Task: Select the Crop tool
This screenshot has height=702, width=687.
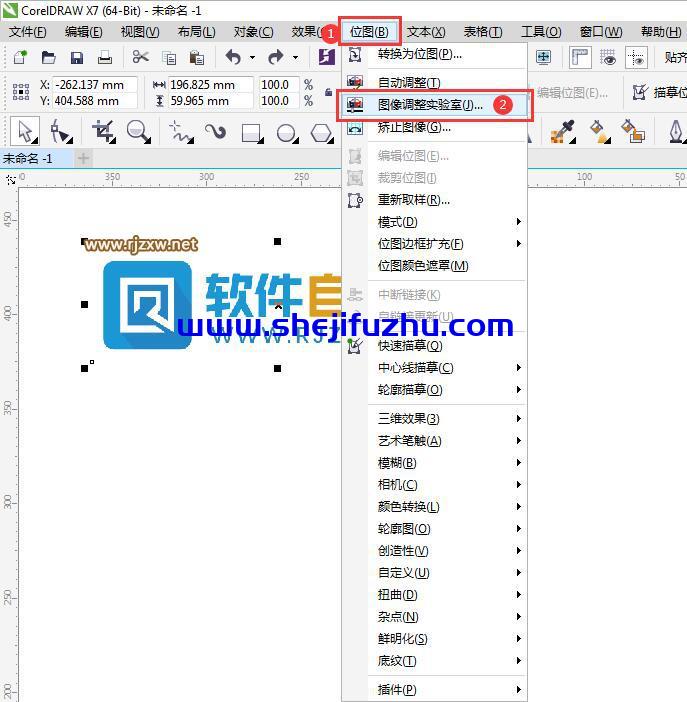Action: pyautogui.click(x=103, y=132)
